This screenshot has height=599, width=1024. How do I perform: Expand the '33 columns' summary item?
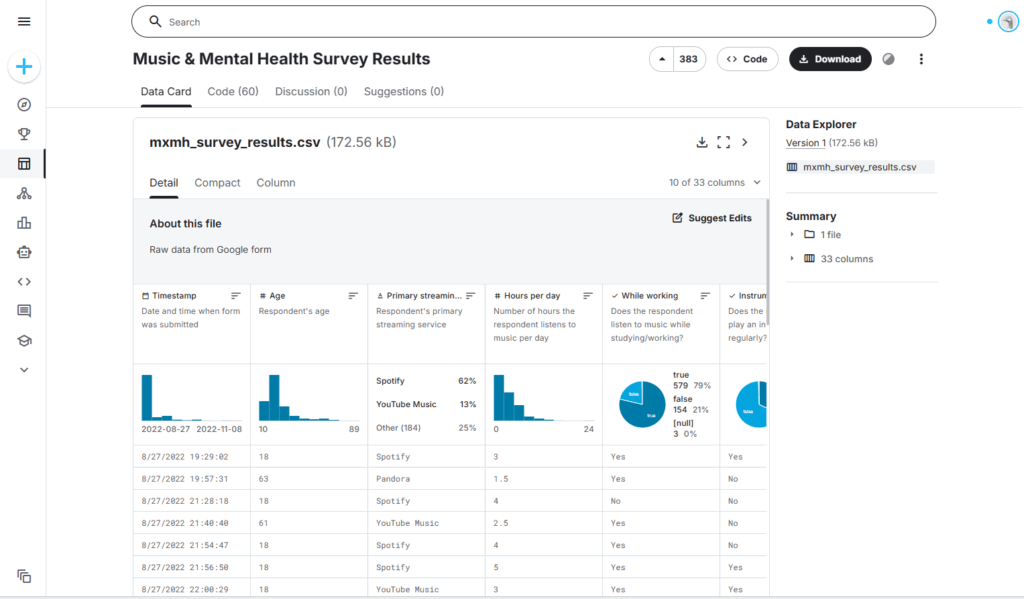(793, 259)
